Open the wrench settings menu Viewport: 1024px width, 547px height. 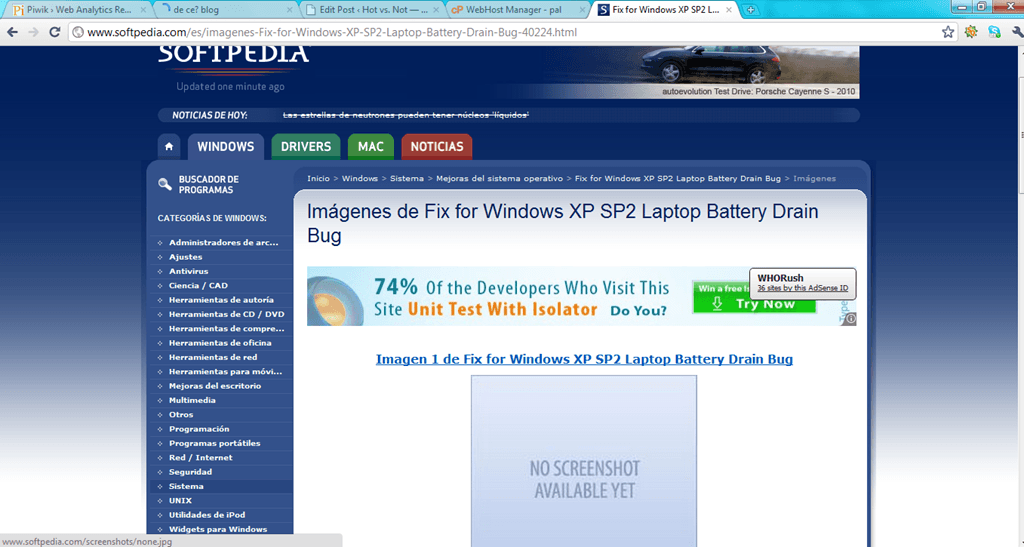click(x=1013, y=32)
